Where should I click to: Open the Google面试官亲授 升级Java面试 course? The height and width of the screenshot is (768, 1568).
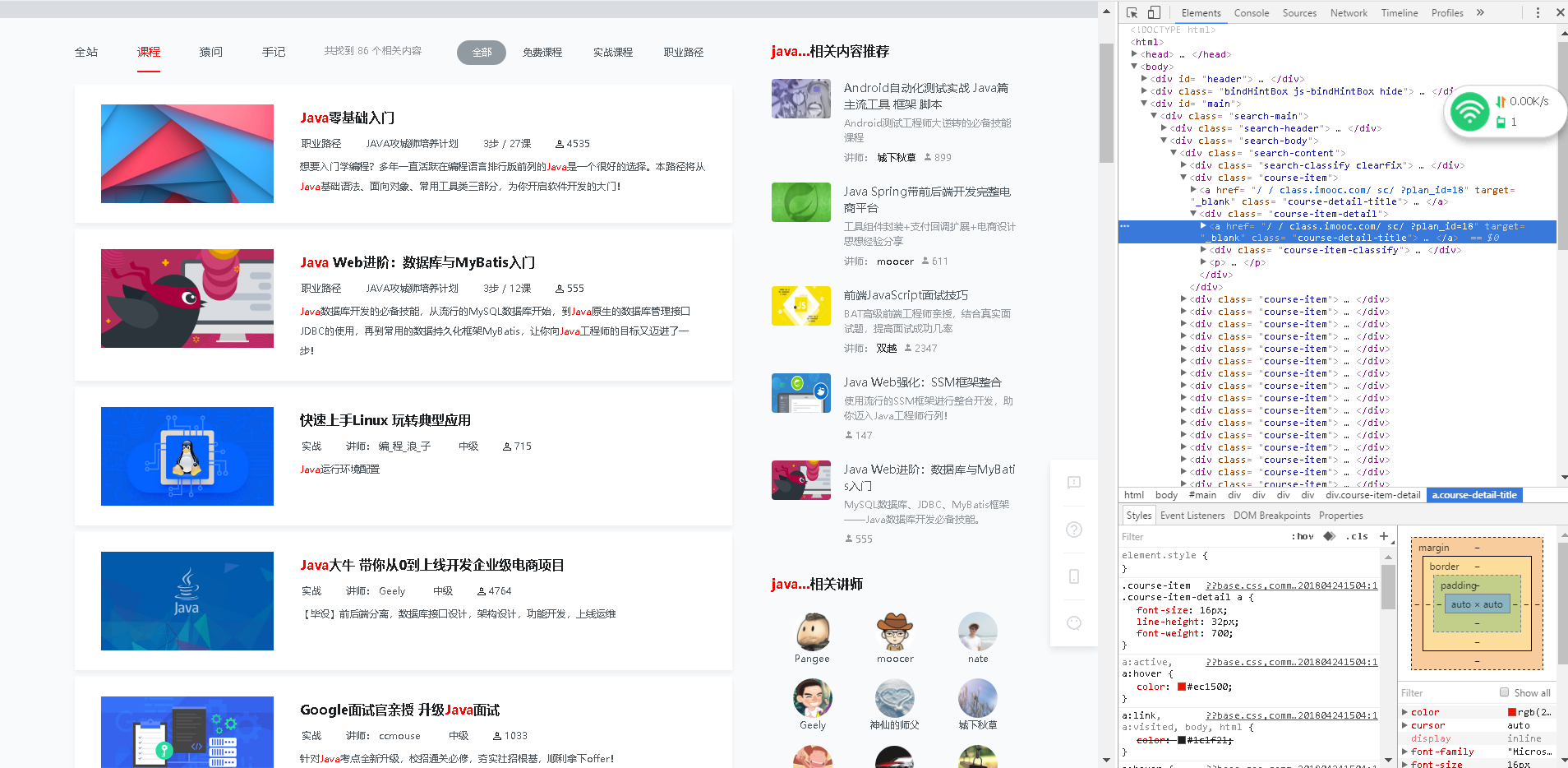[400, 710]
